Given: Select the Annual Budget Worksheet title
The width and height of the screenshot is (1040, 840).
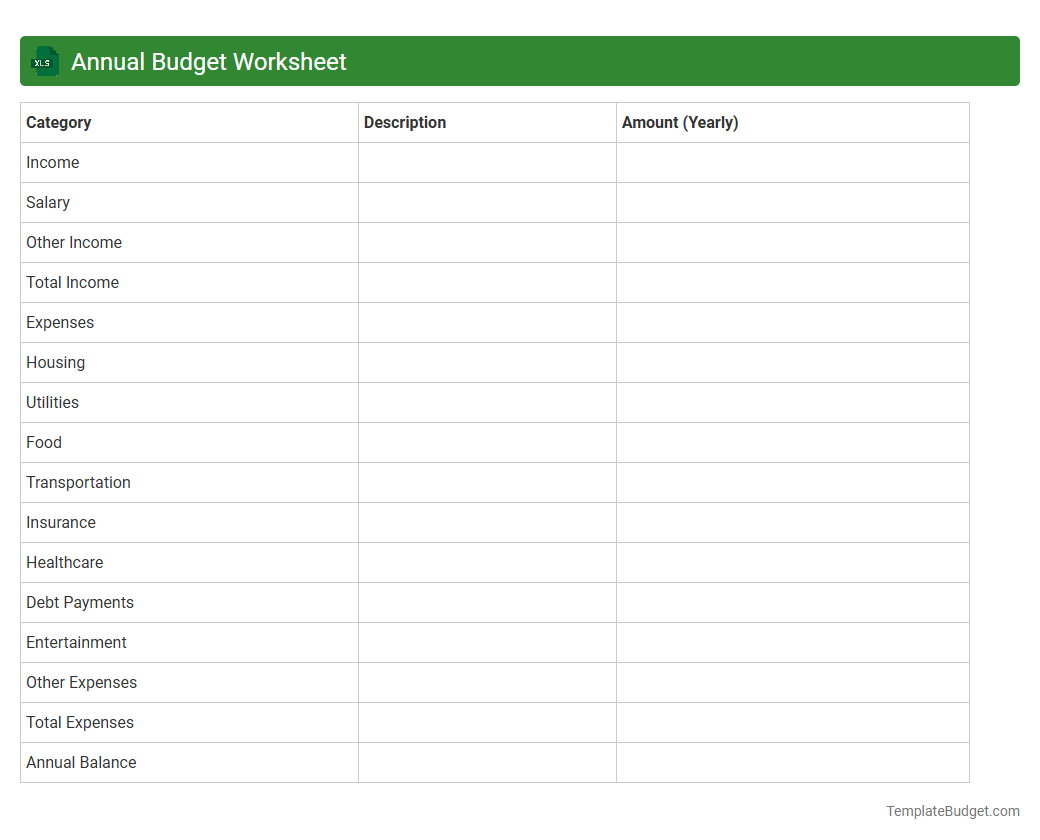Looking at the screenshot, I should [208, 61].
